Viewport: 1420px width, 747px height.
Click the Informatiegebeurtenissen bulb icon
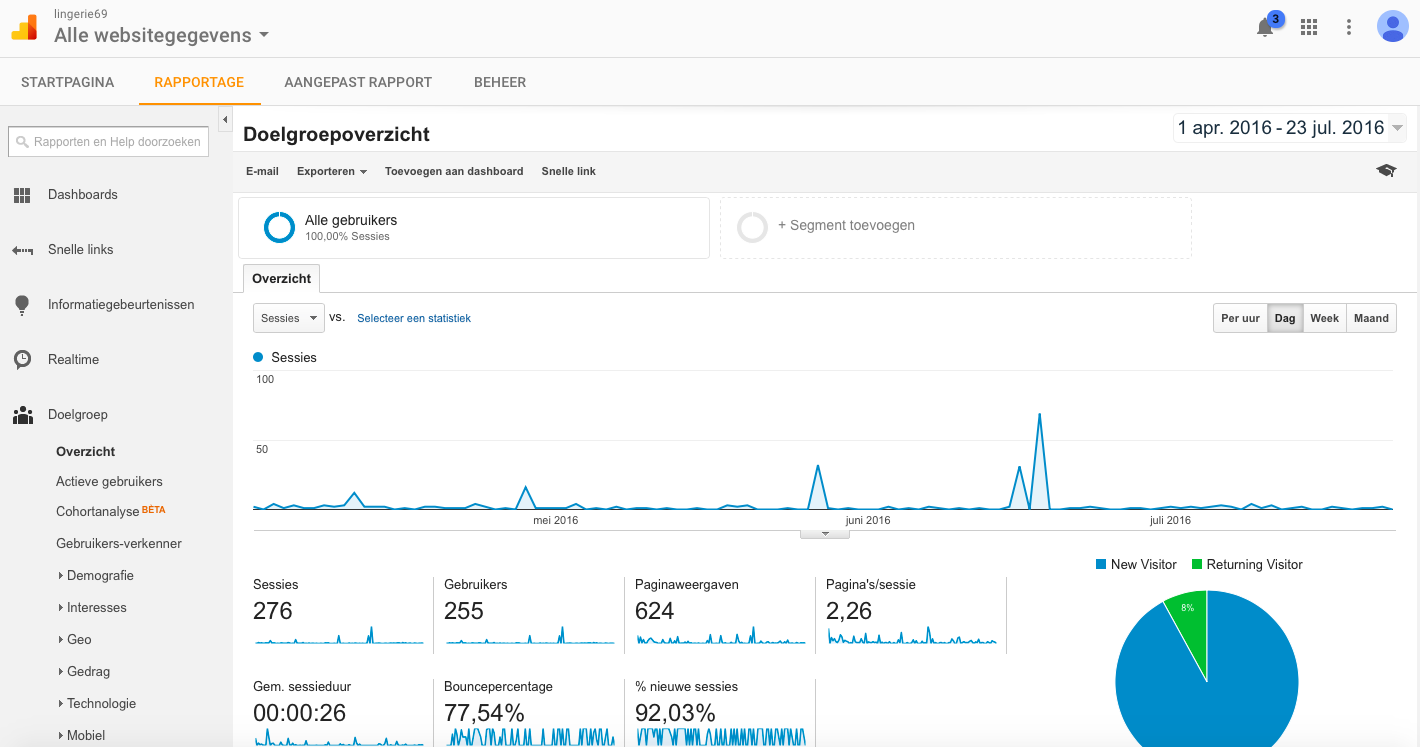22,305
